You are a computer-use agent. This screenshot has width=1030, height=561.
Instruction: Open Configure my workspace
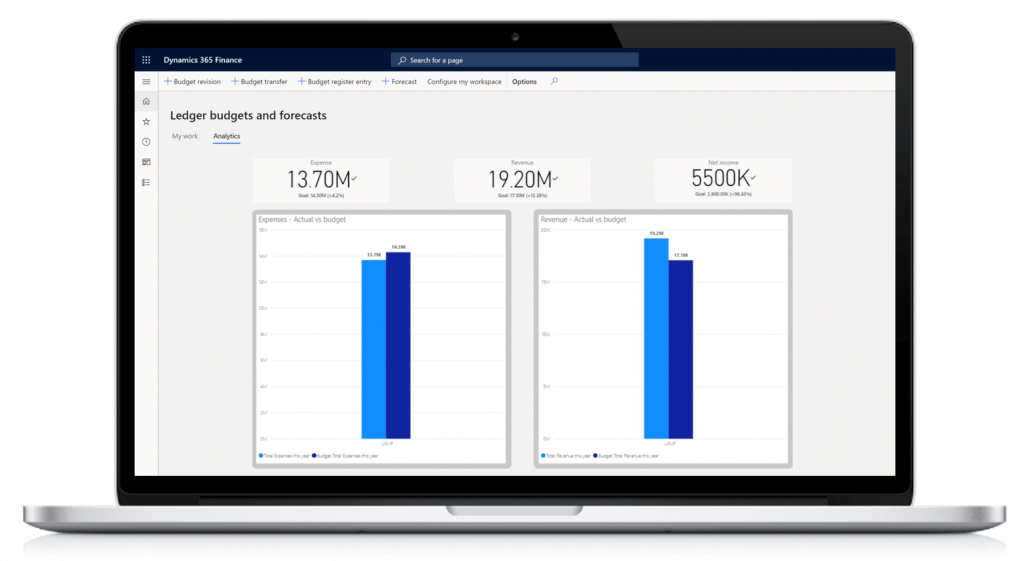[x=464, y=82]
